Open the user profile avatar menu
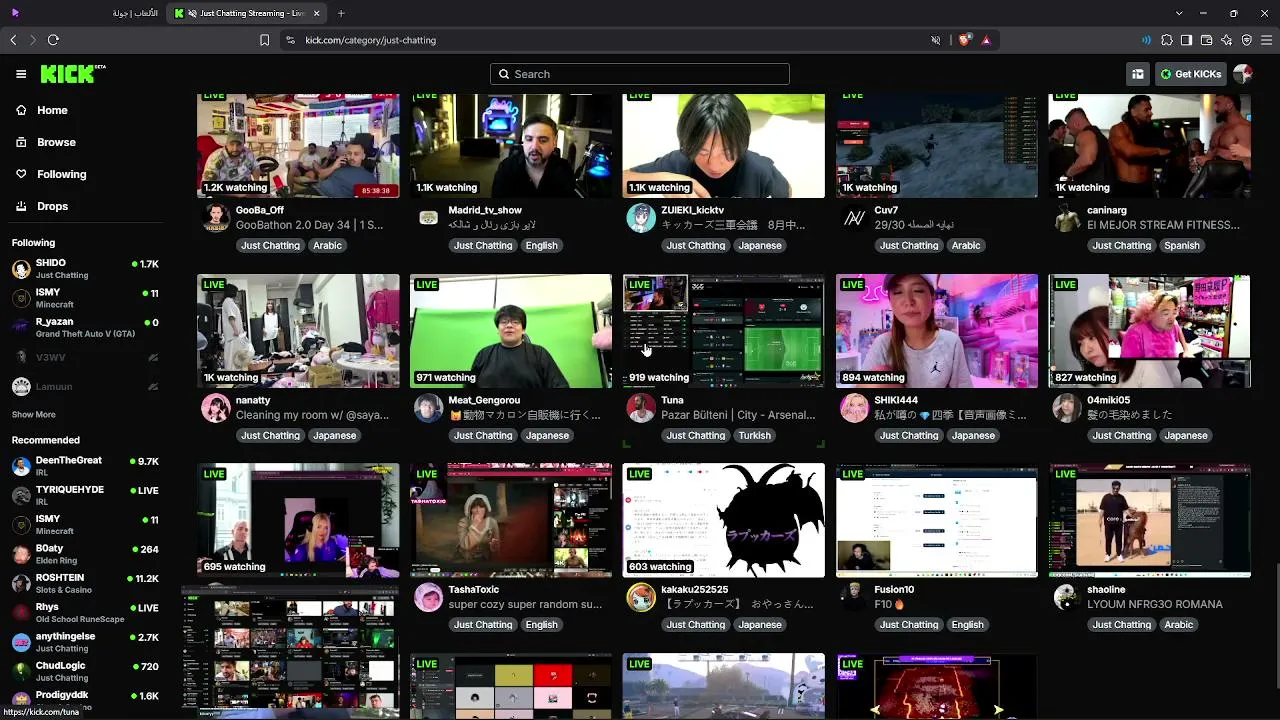This screenshot has width=1280, height=720. pyautogui.click(x=1243, y=74)
